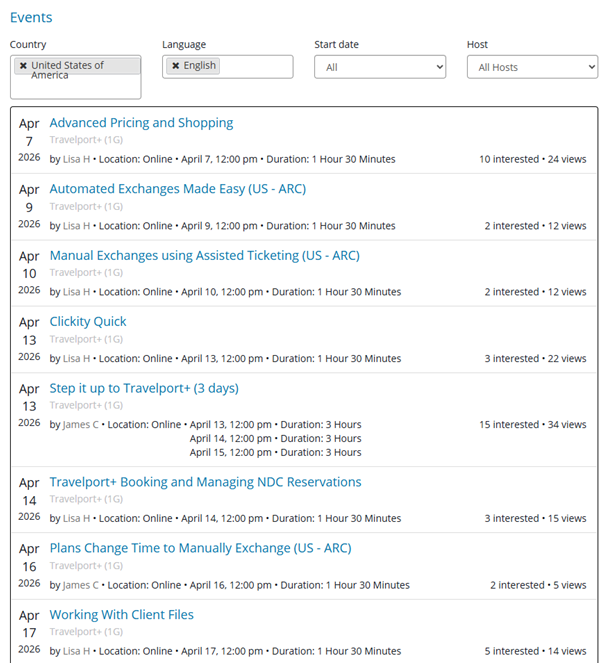Open Step it up to Travelport+ (3 days)
Image resolution: width=608 pixels, height=663 pixels.
pos(144,388)
